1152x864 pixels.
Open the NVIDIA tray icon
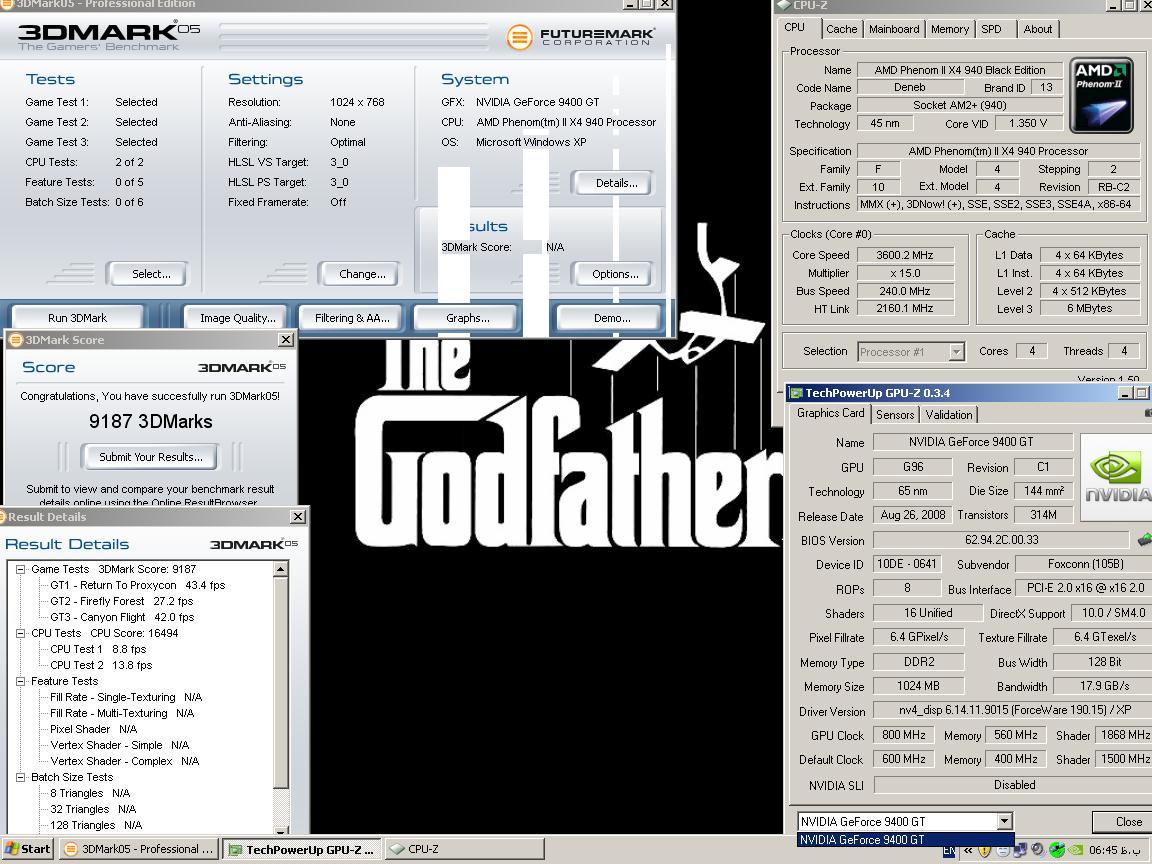[1075, 850]
